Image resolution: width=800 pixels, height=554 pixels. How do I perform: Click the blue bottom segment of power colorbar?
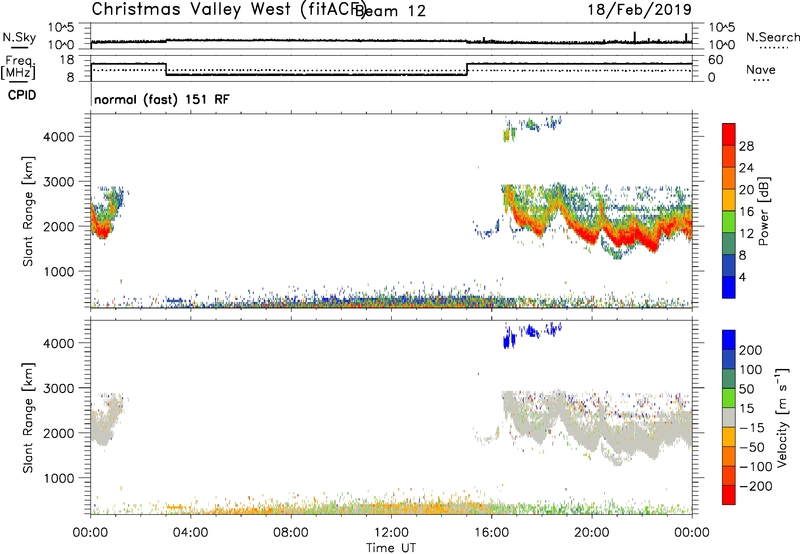pyautogui.click(x=729, y=287)
